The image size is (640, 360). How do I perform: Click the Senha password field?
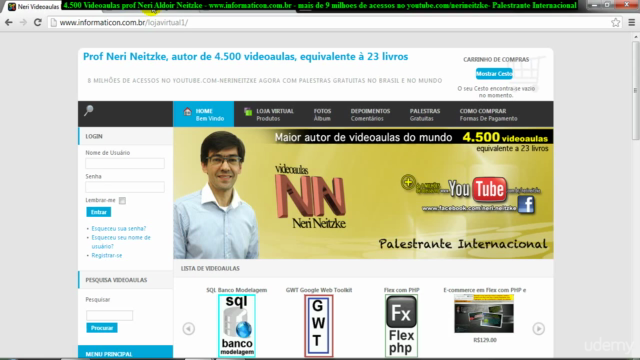click(125, 187)
